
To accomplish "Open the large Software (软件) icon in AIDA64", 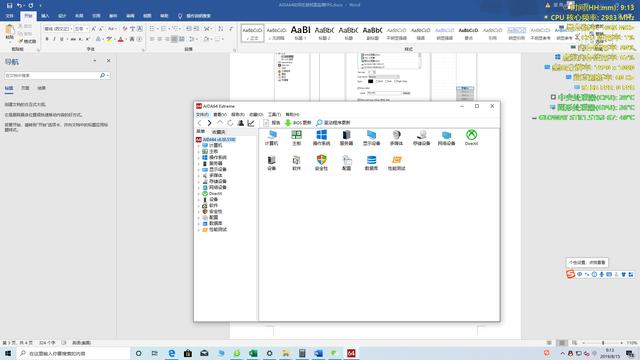I will point(296,162).
